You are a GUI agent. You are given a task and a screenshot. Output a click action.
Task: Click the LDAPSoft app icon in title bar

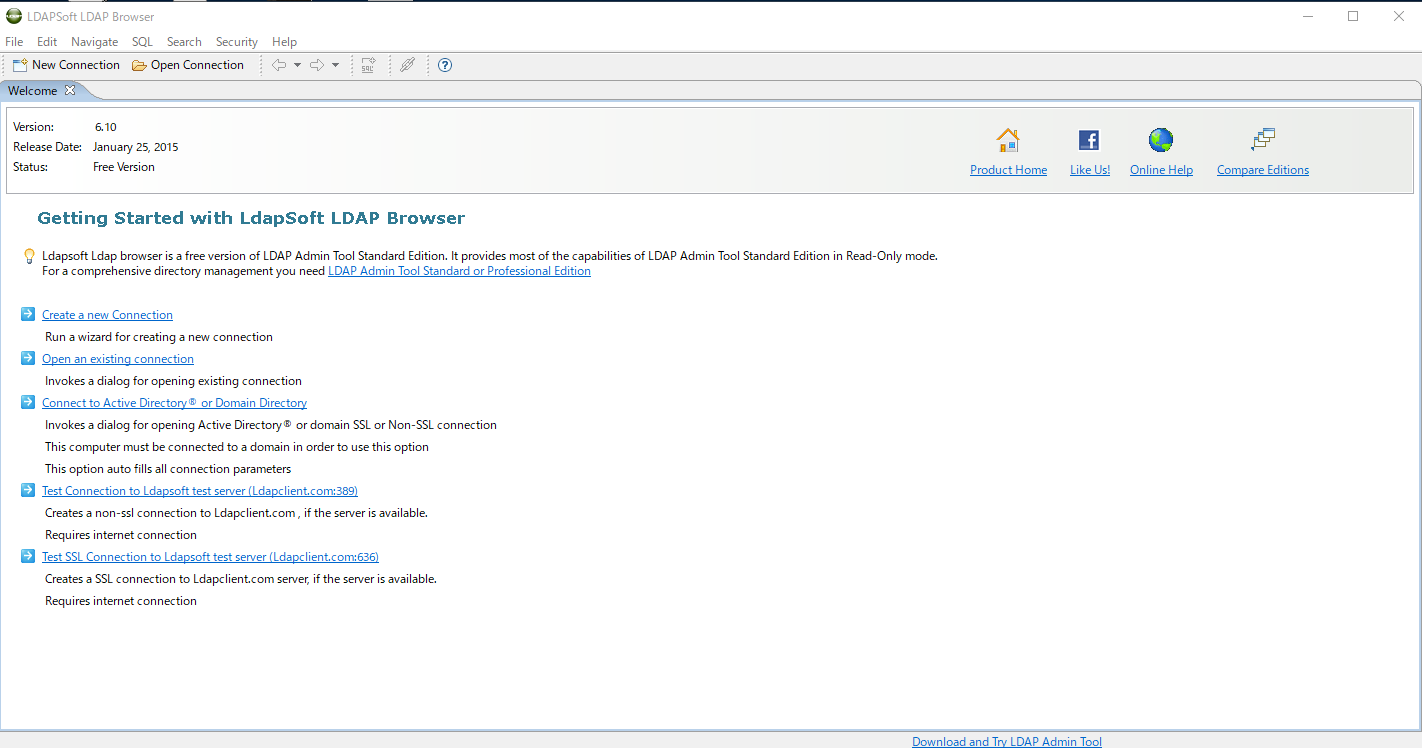pos(13,16)
